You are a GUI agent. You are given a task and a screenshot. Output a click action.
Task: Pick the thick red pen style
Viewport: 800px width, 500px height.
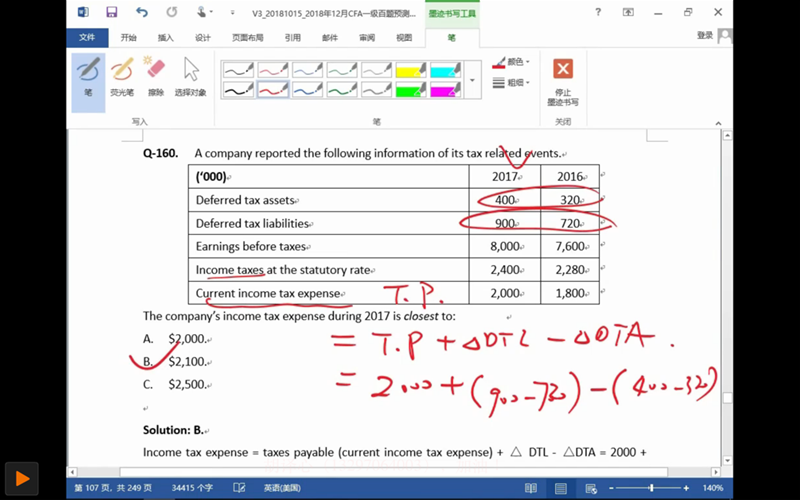(273, 89)
